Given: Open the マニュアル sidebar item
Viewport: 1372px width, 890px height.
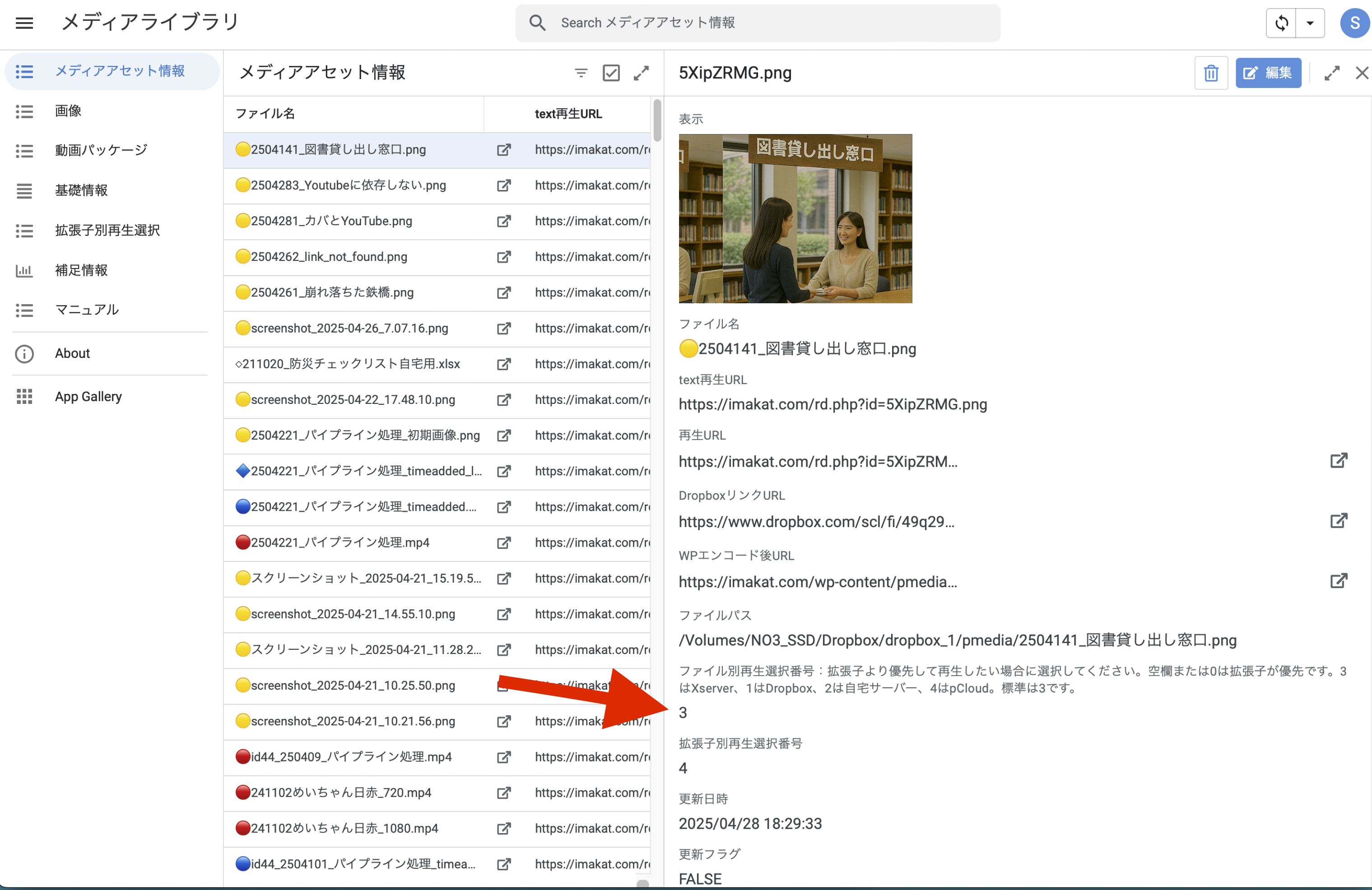Looking at the screenshot, I should 87,310.
